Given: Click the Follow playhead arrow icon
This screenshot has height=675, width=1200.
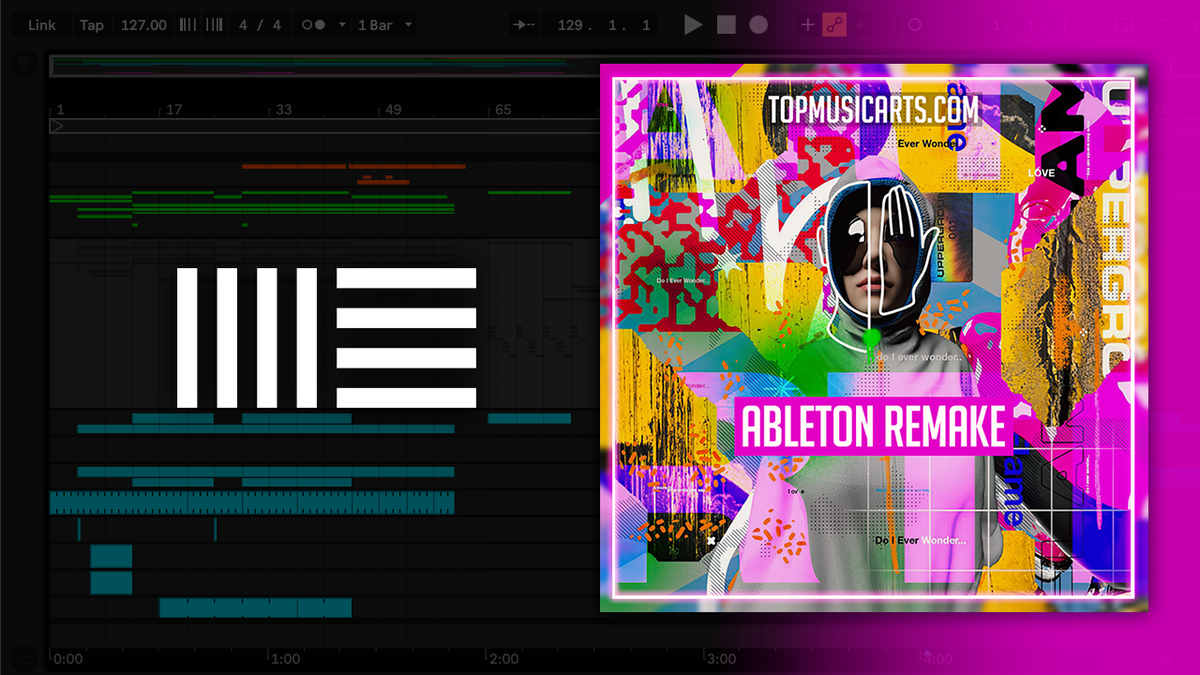Looking at the screenshot, I should click(523, 24).
